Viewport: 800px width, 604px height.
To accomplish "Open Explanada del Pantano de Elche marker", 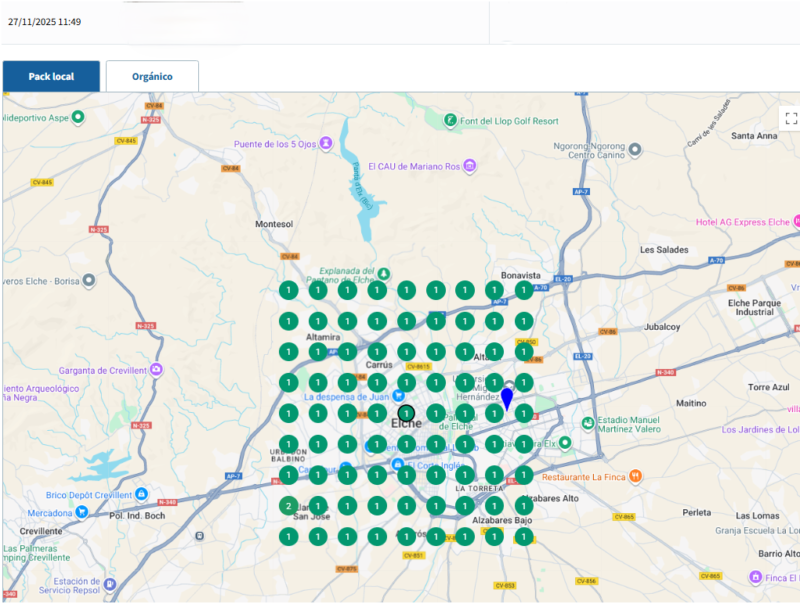I will click(x=384, y=274).
